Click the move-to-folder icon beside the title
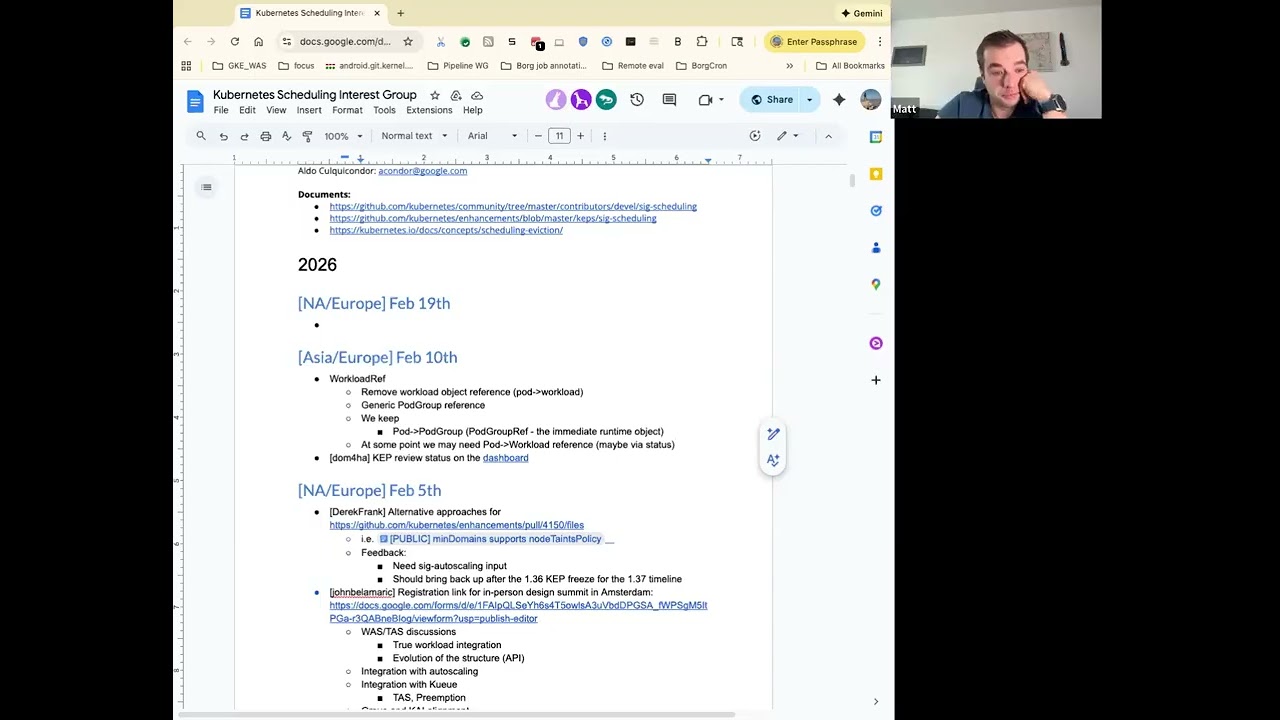Viewport: 1280px width, 720px height. pos(455,95)
